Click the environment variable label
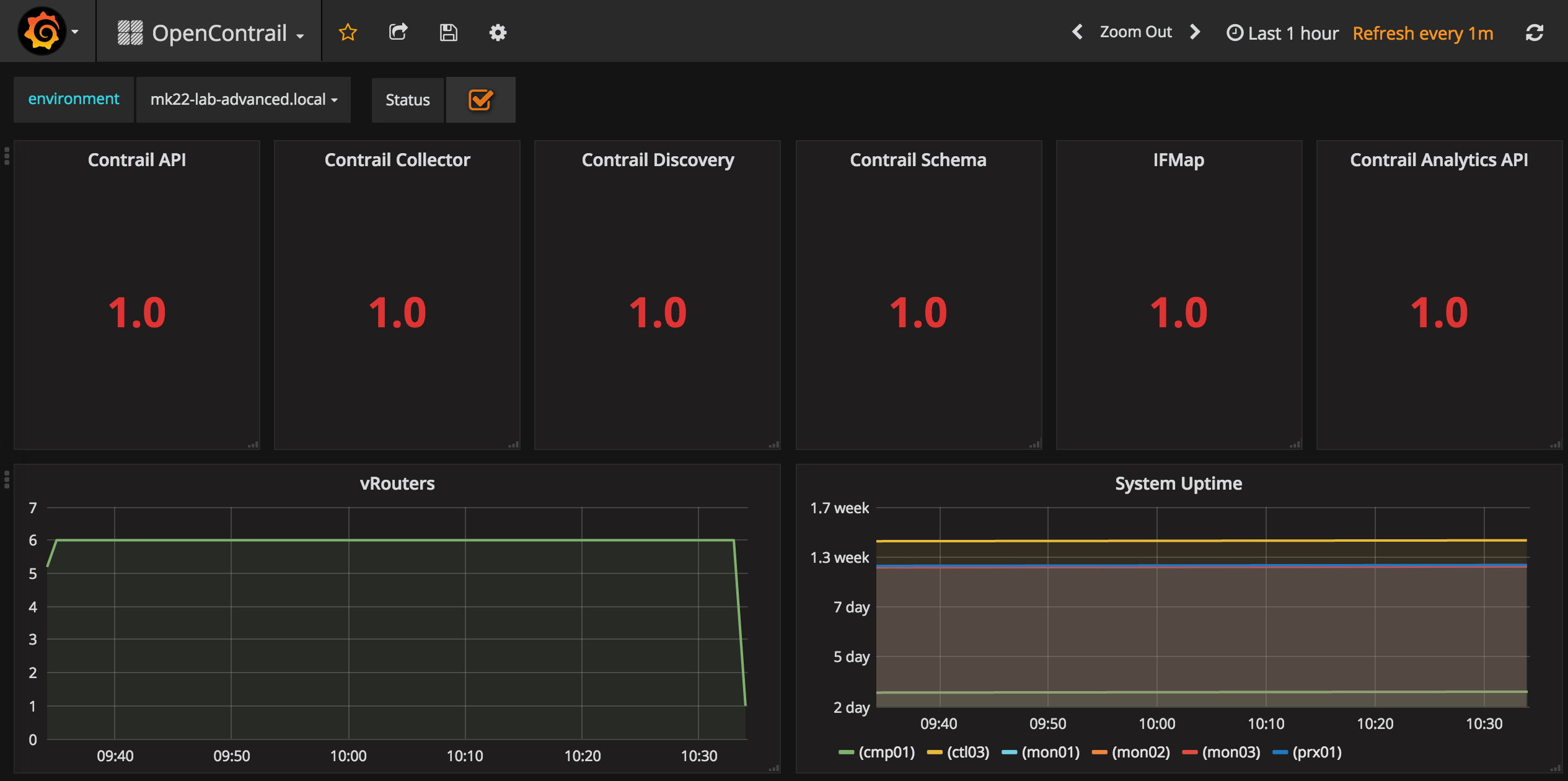 coord(74,99)
